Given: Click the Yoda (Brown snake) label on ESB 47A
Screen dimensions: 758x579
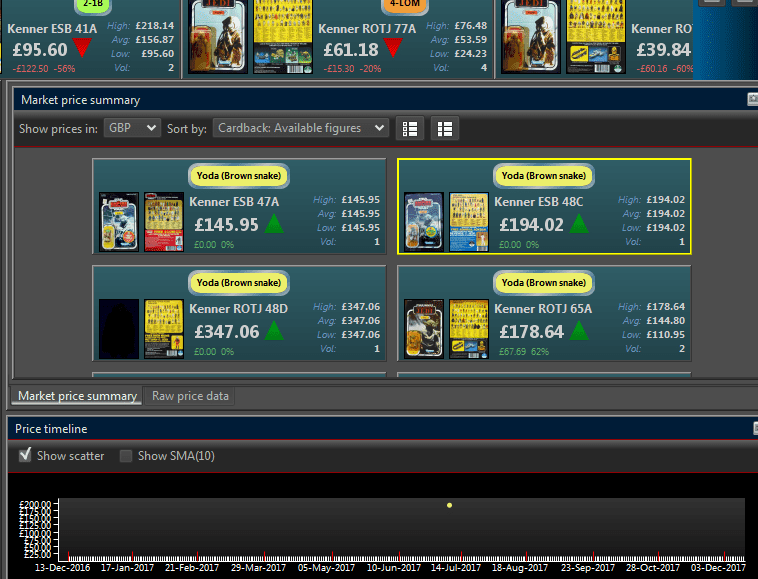Looking at the screenshot, I should (x=239, y=175).
